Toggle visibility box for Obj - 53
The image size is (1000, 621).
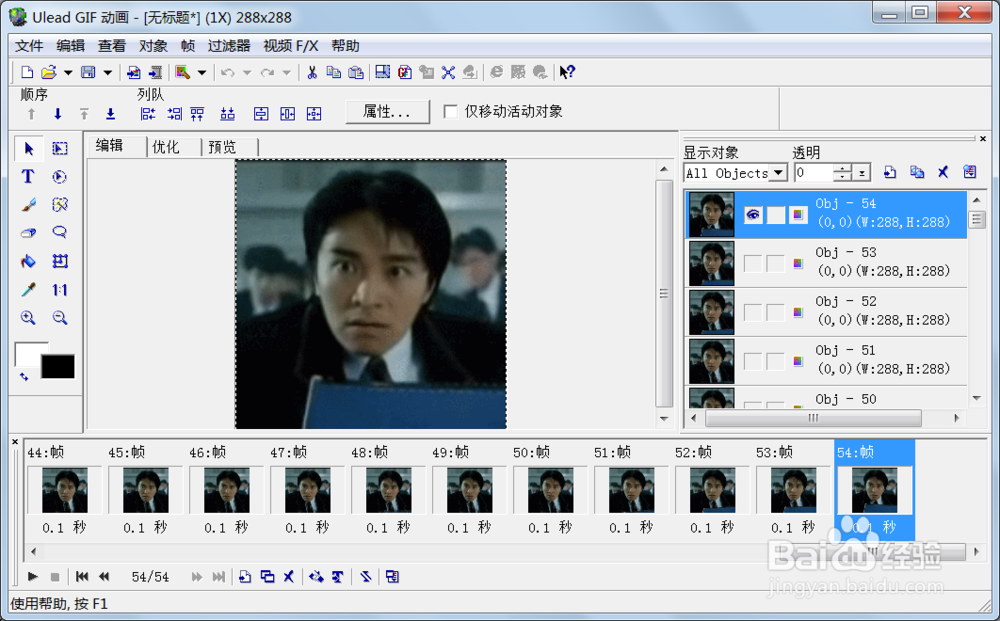(753, 263)
